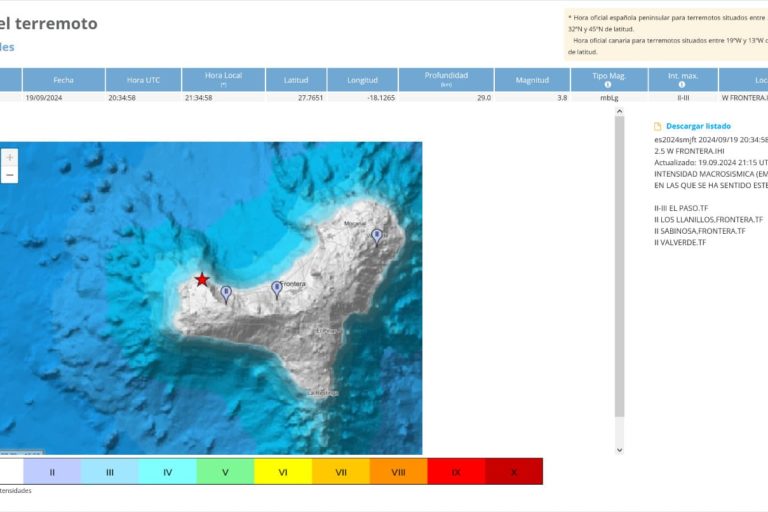Click intensity V green swatch
This screenshot has width=768, height=512.
[225, 472]
